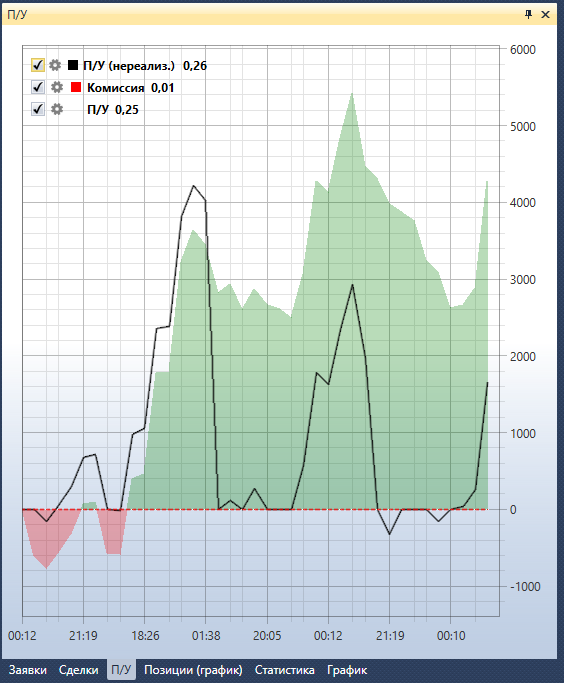Open settings gear for П/У series
Image resolution: width=564 pixels, height=683 pixels.
pos(57,109)
